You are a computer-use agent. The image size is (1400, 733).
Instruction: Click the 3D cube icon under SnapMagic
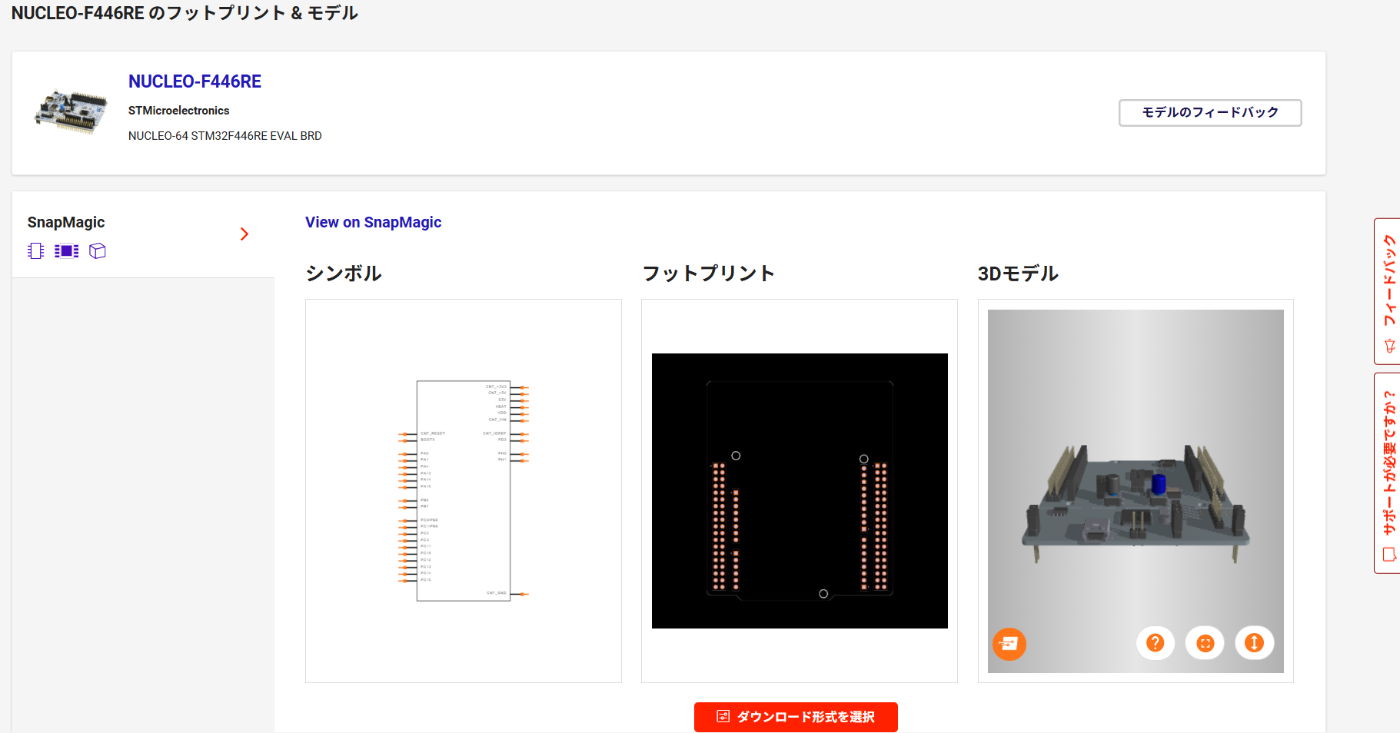point(97,251)
